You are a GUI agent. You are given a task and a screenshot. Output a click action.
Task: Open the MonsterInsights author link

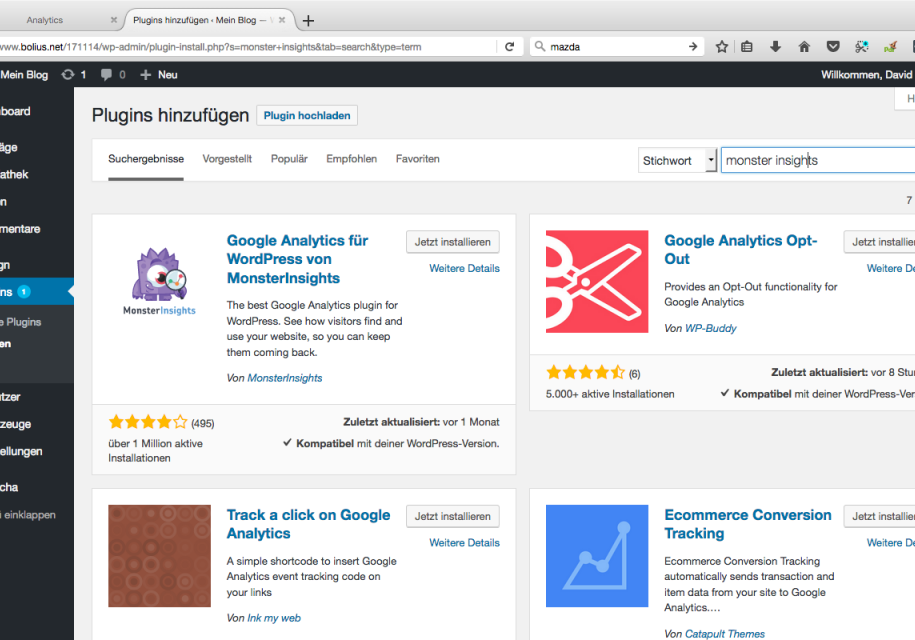285,378
